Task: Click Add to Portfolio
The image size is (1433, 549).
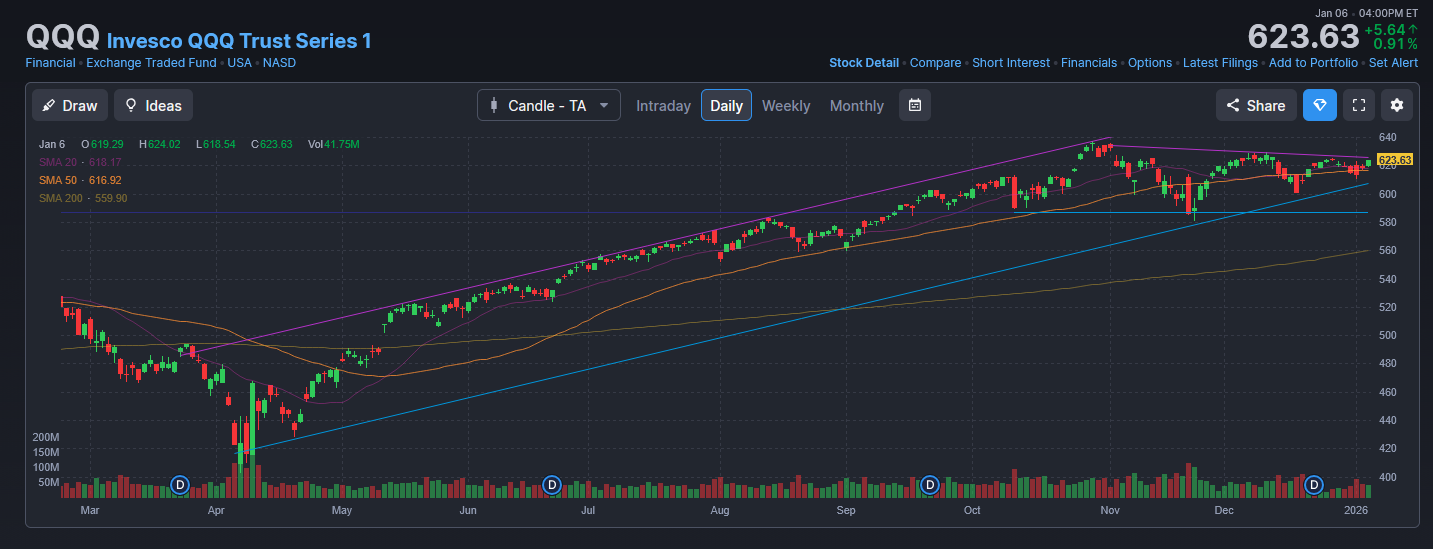Action: (1313, 62)
